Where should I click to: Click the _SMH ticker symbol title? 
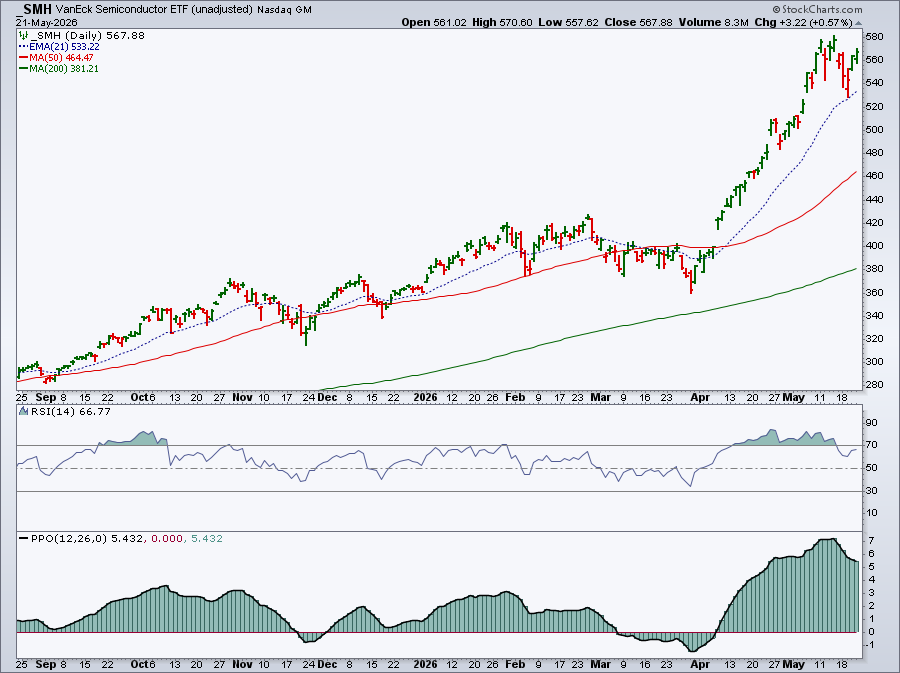(34, 9)
